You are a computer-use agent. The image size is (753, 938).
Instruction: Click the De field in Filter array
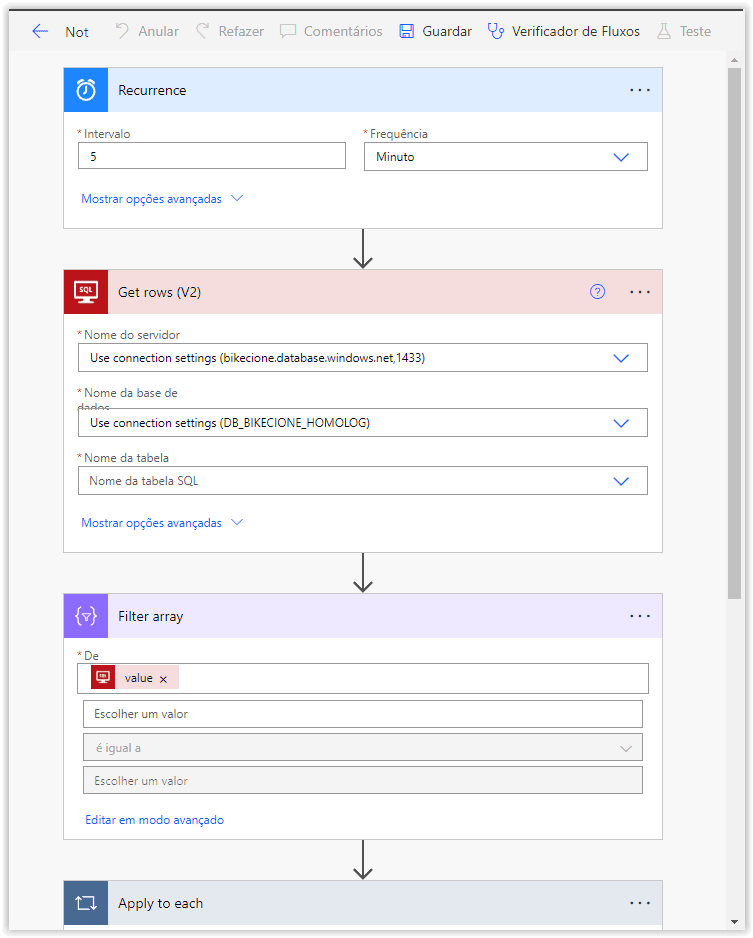tap(362, 678)
